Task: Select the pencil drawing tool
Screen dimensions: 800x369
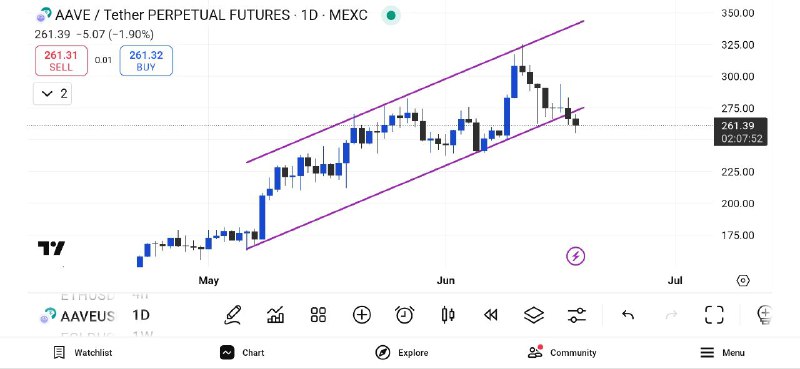Action: tap(233, 315)
